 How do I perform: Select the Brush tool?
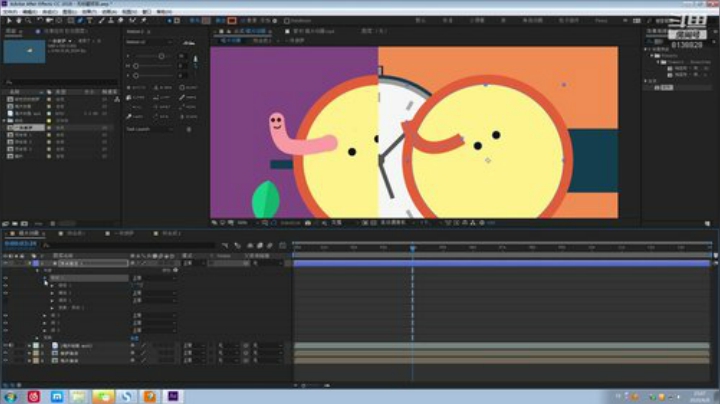pyautogui.click(x=101, y=20)
